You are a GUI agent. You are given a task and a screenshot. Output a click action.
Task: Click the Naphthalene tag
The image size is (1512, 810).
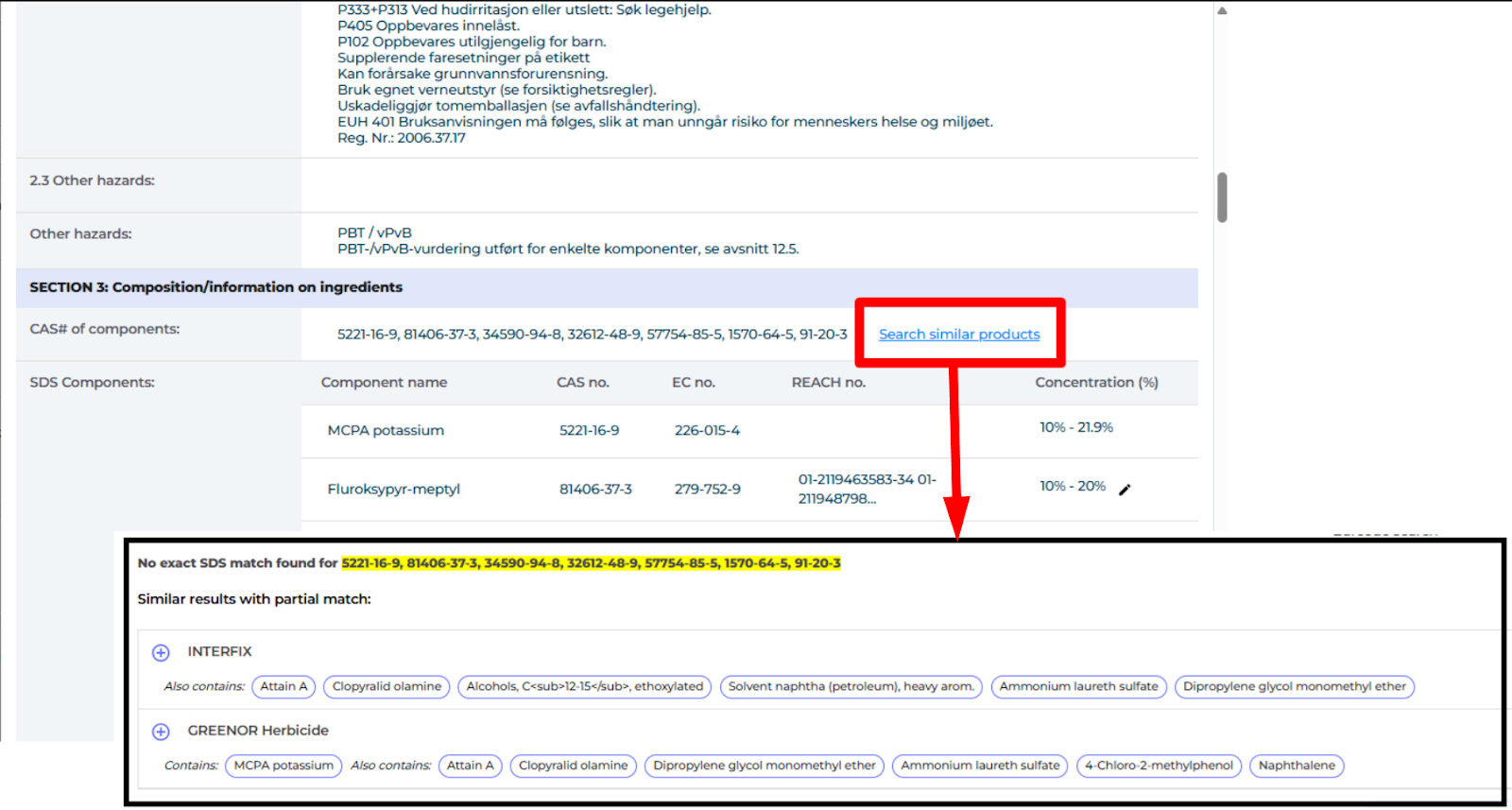coord(1297,766)
